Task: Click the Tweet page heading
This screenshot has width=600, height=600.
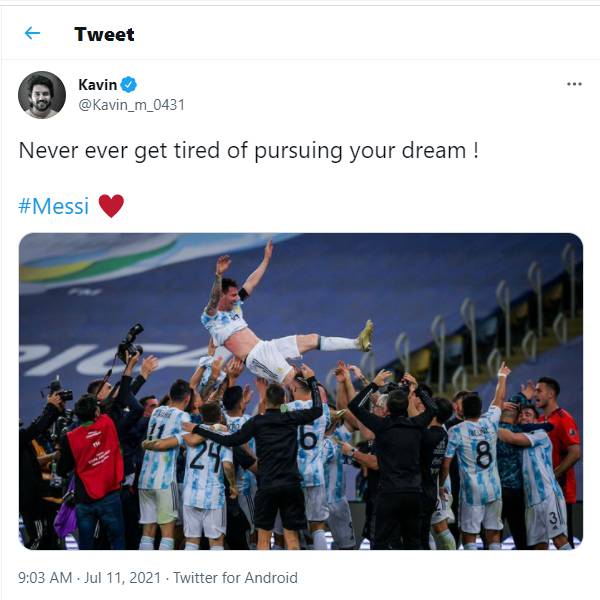Action: (104, 34)
